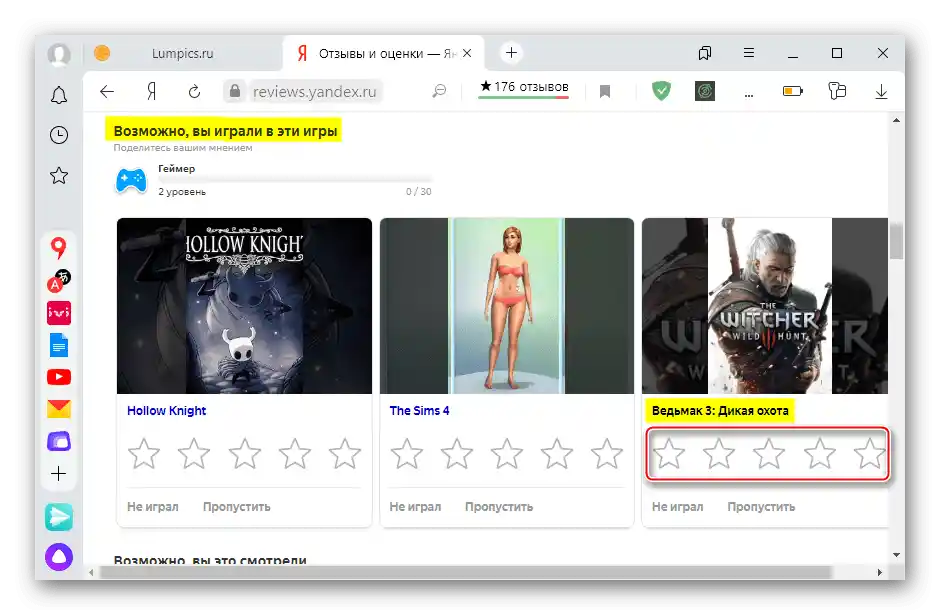940x615 pixels.
Task: Show more extensions ellipsis
Action: coord(749,94)
